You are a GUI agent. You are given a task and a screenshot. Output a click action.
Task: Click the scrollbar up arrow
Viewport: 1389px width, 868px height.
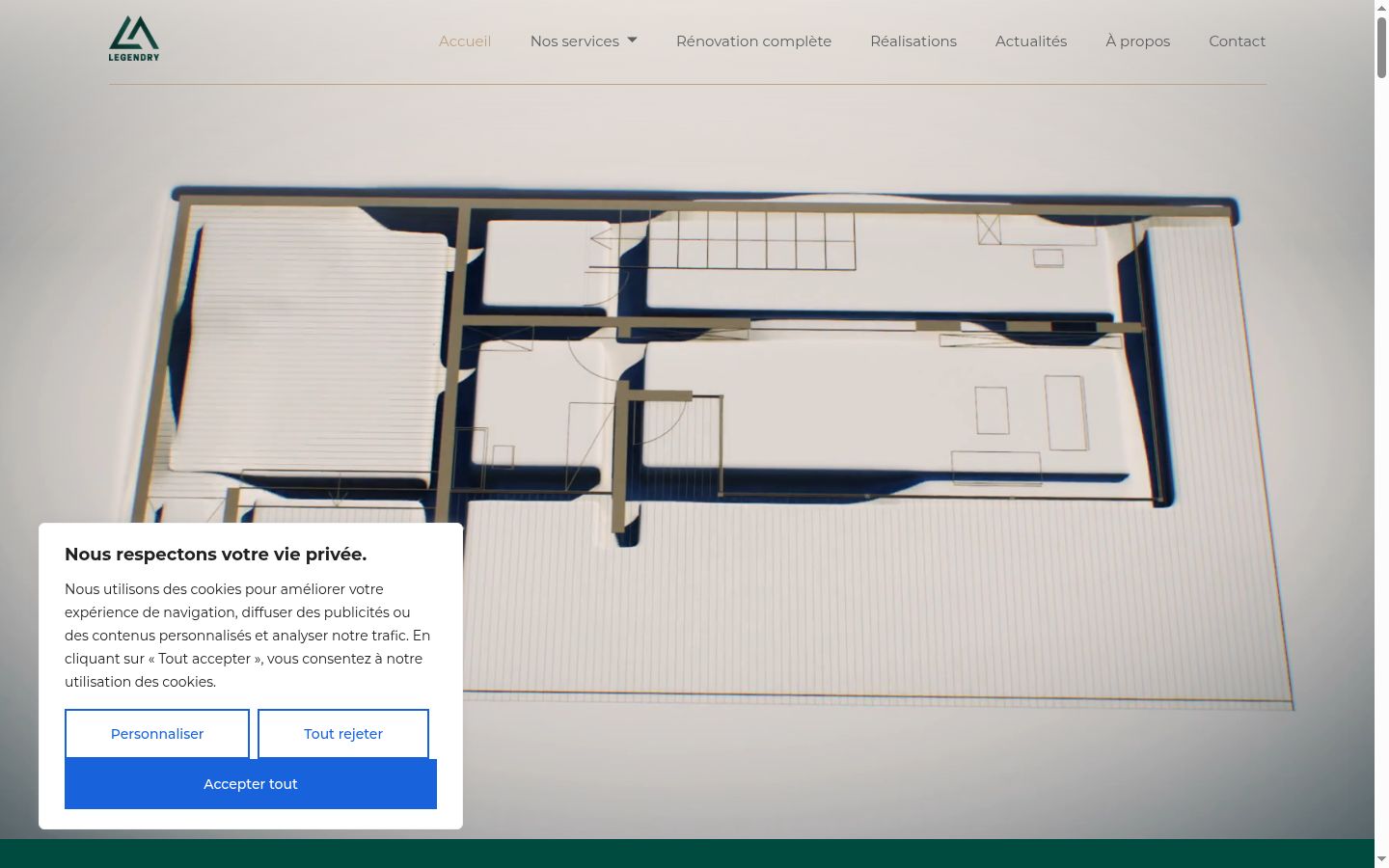click(1381, 7)
